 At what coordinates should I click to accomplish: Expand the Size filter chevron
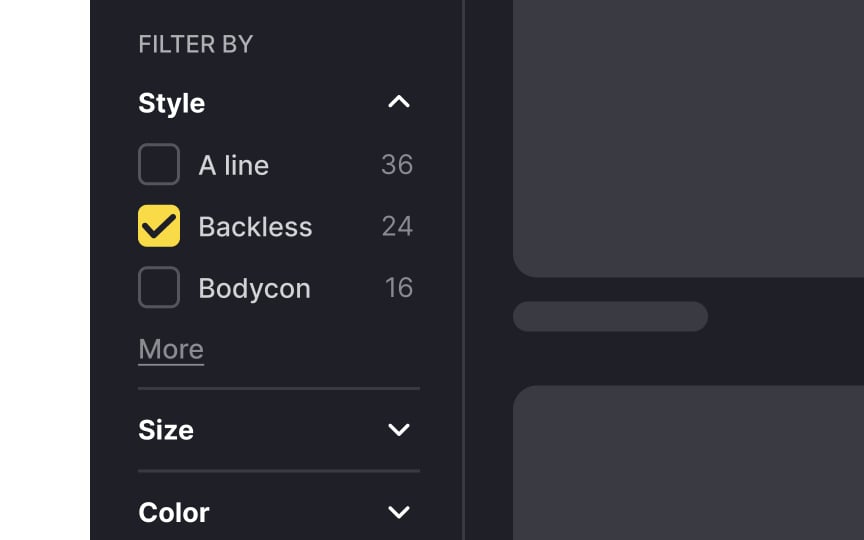(398, 430)
